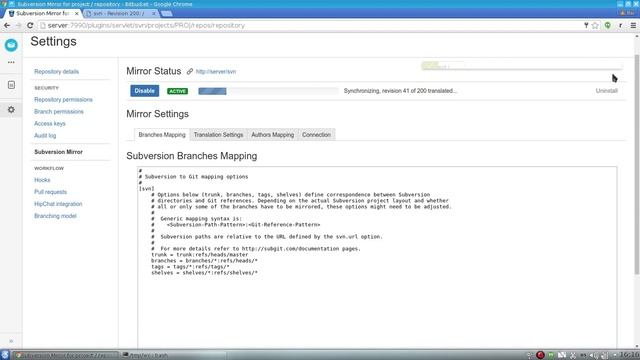Viewport: 640px width, 360px height.
Task: Open the three-dots menu in left sidebar
Action: coord(11,62)
